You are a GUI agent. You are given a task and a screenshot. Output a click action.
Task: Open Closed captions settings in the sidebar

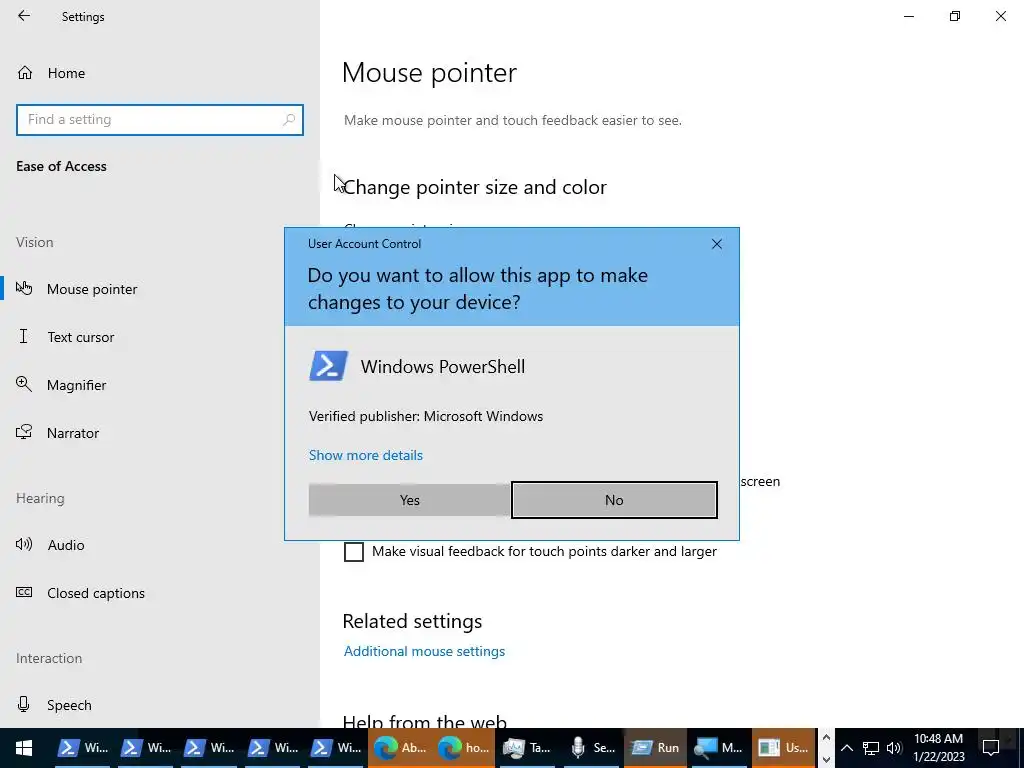pos(95,593)
